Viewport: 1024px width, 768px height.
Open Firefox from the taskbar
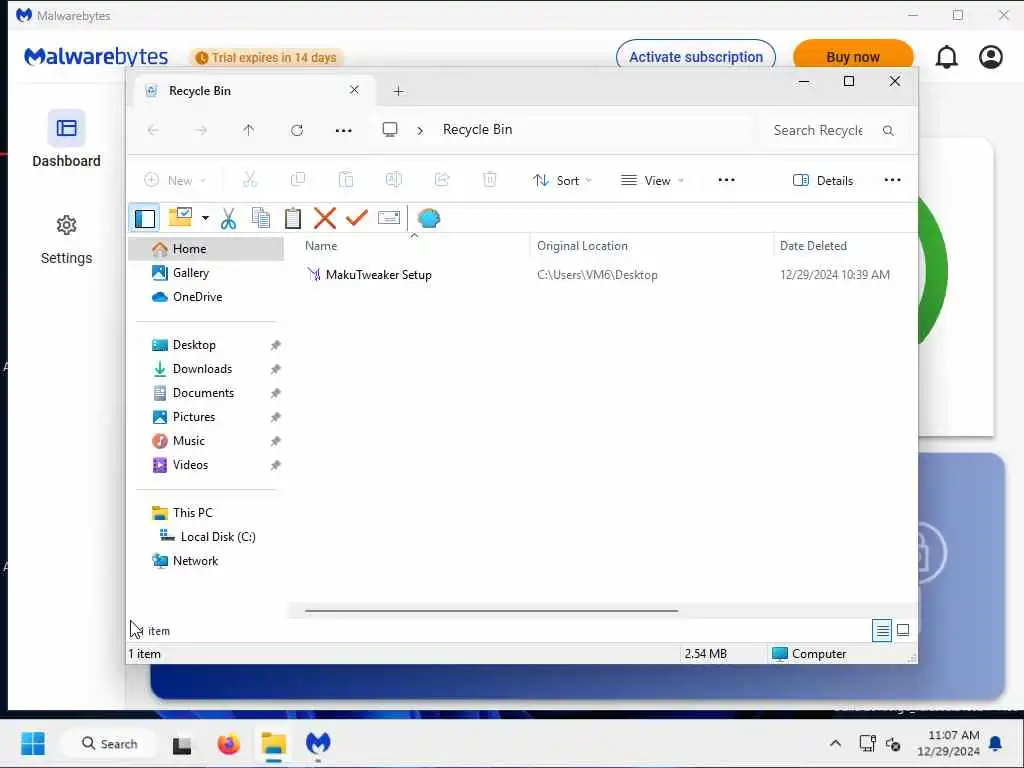(x=228, y=744)
